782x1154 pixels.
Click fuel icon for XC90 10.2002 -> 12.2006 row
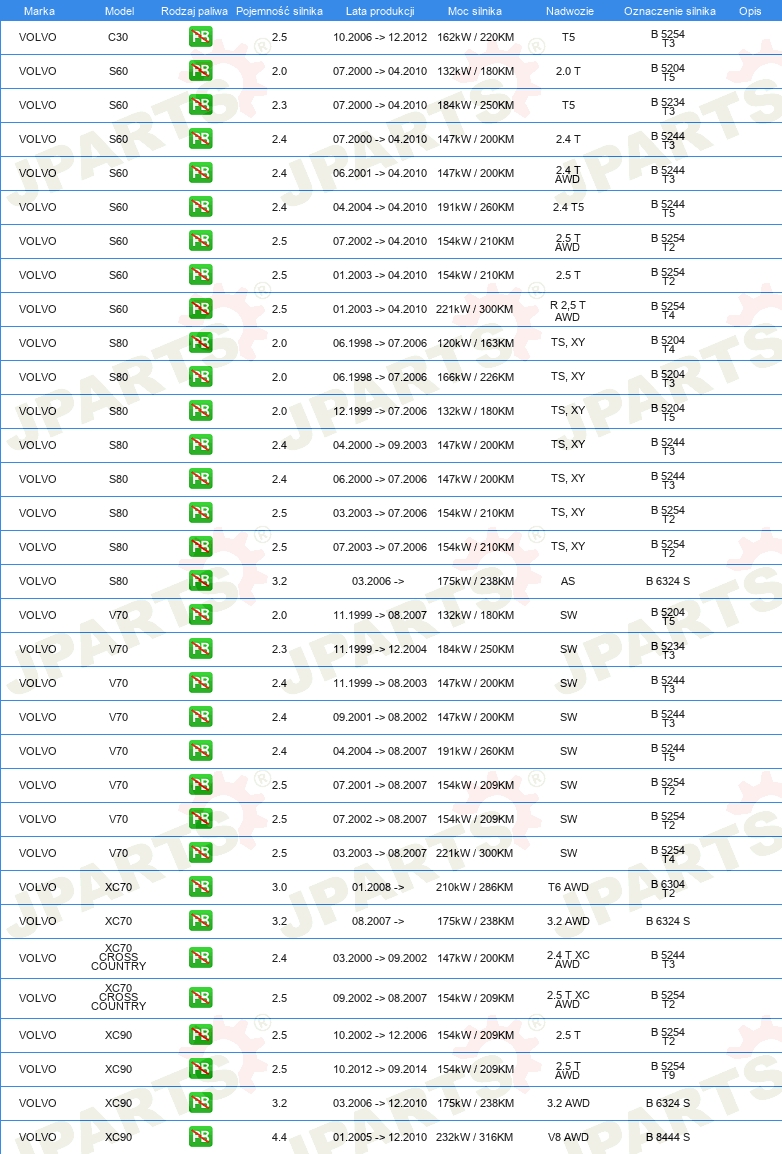coord(200,1035)
